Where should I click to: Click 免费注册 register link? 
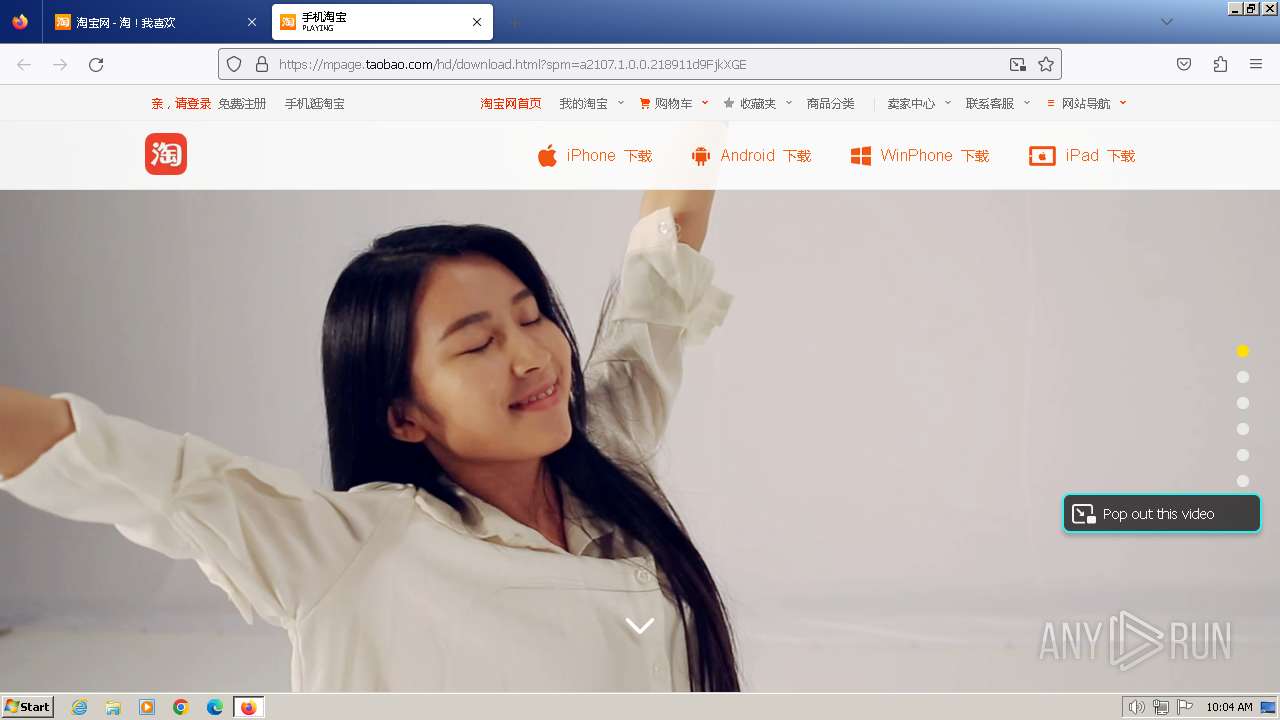coord(242,103)
